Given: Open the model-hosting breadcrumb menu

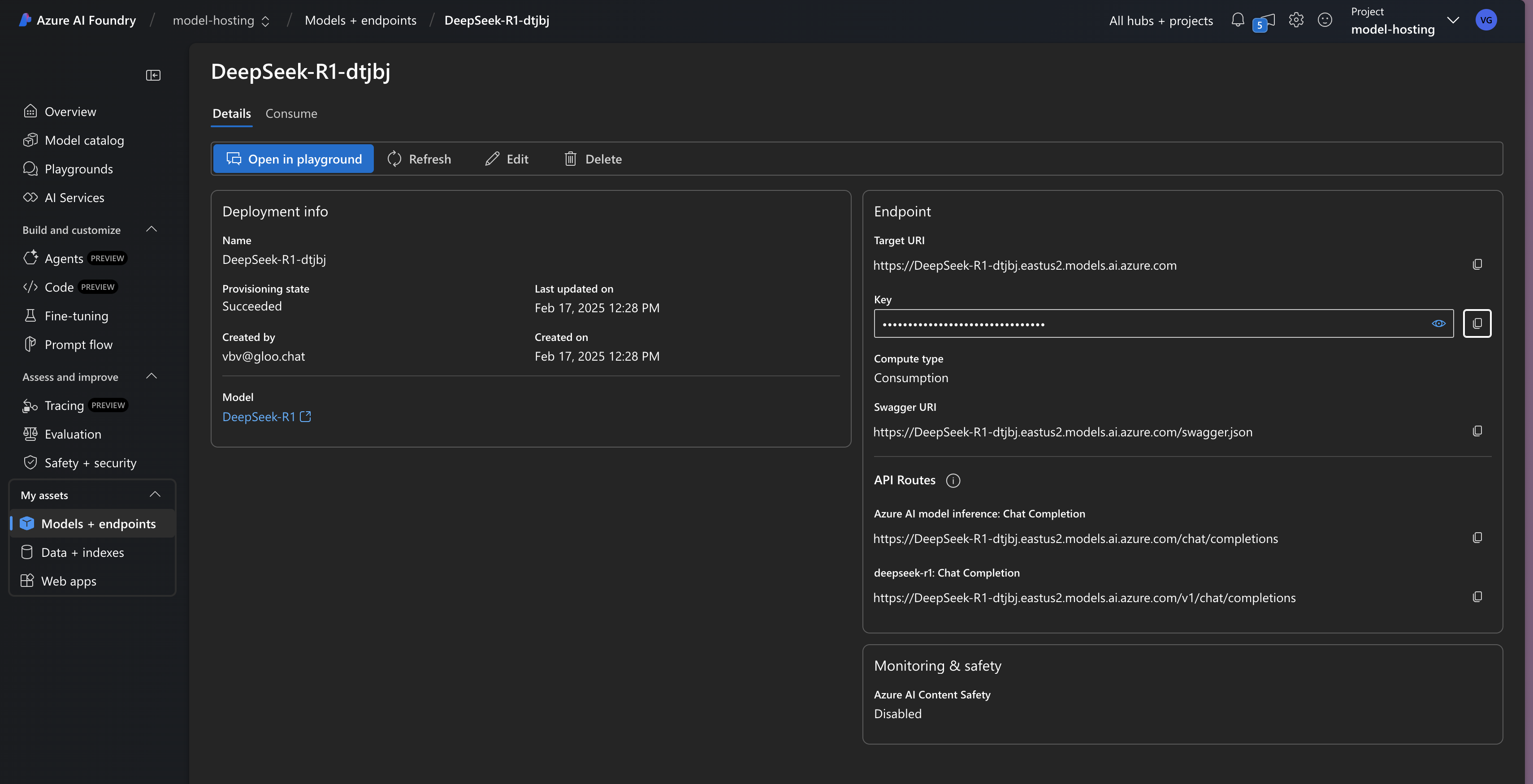Looking at the screenshot, I should pos(265,21).
